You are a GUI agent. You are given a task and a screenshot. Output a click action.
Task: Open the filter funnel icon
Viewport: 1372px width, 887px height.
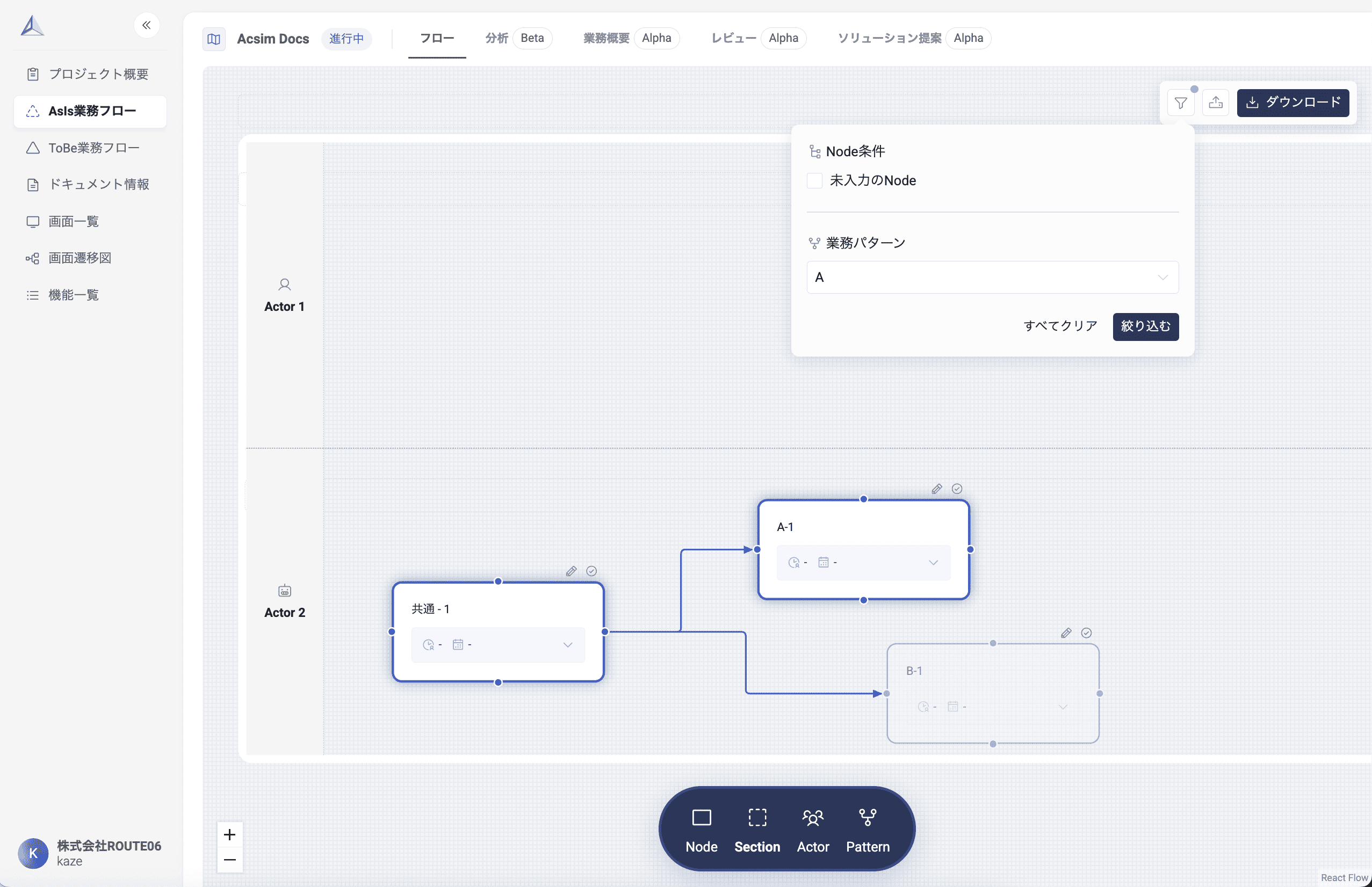[x=1181, y=103]
